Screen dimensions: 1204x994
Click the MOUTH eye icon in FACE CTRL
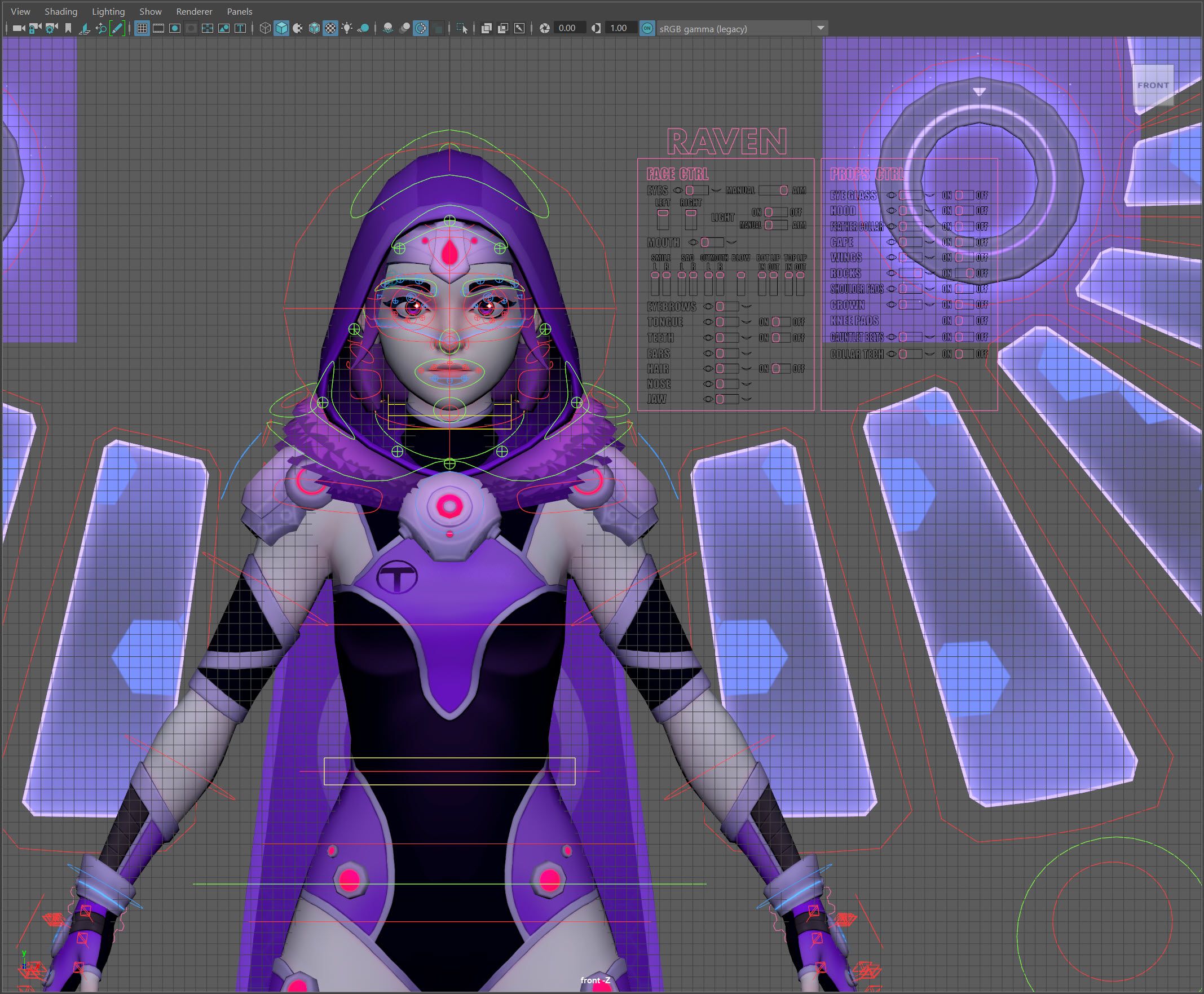[x=693, y=242]
